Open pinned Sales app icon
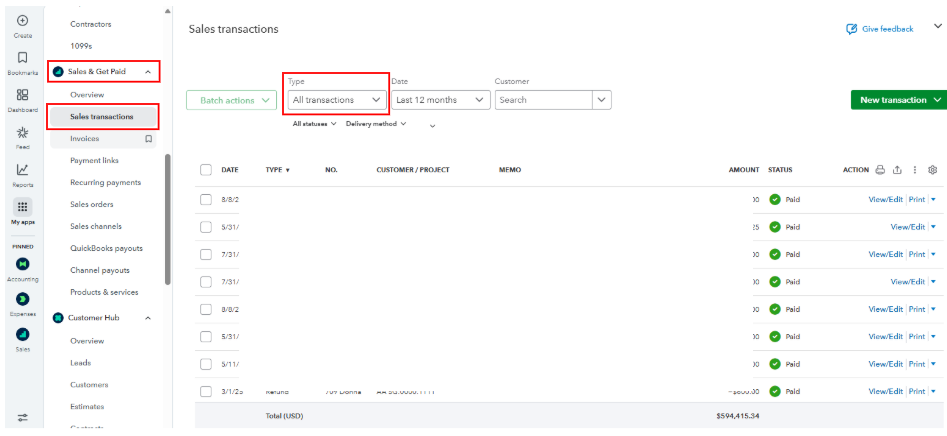Viewport: 947px width, 436px height. (22, 334)
